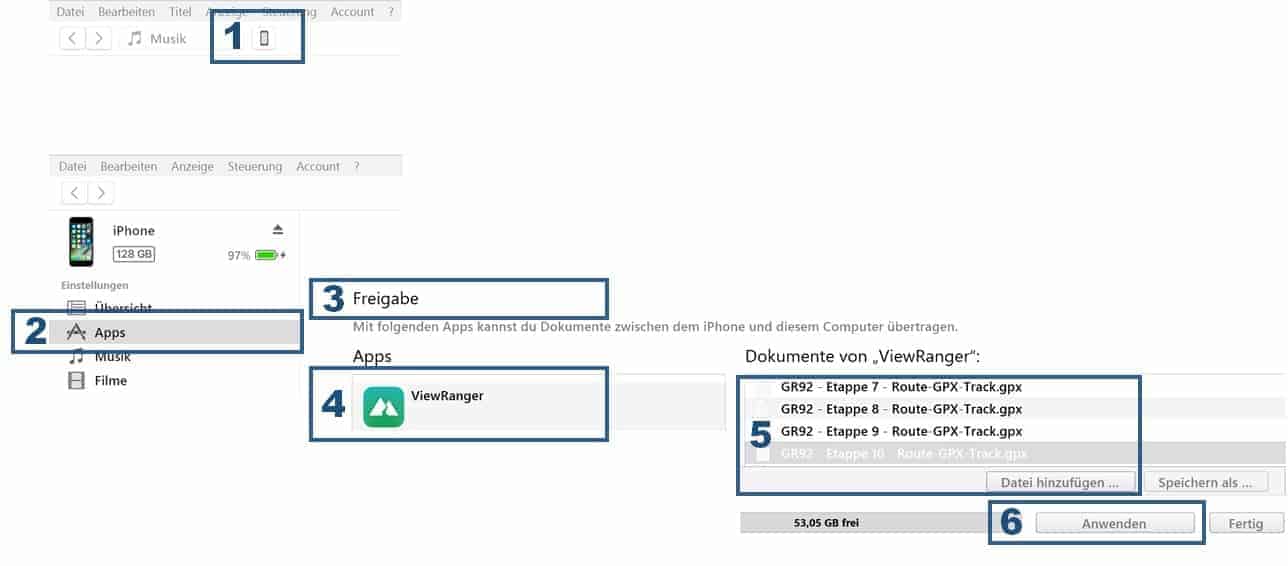1288x566 pixels.
Task: Open the Datei menu in lower window
Action: pyautogui.click(x=72, y=167)
